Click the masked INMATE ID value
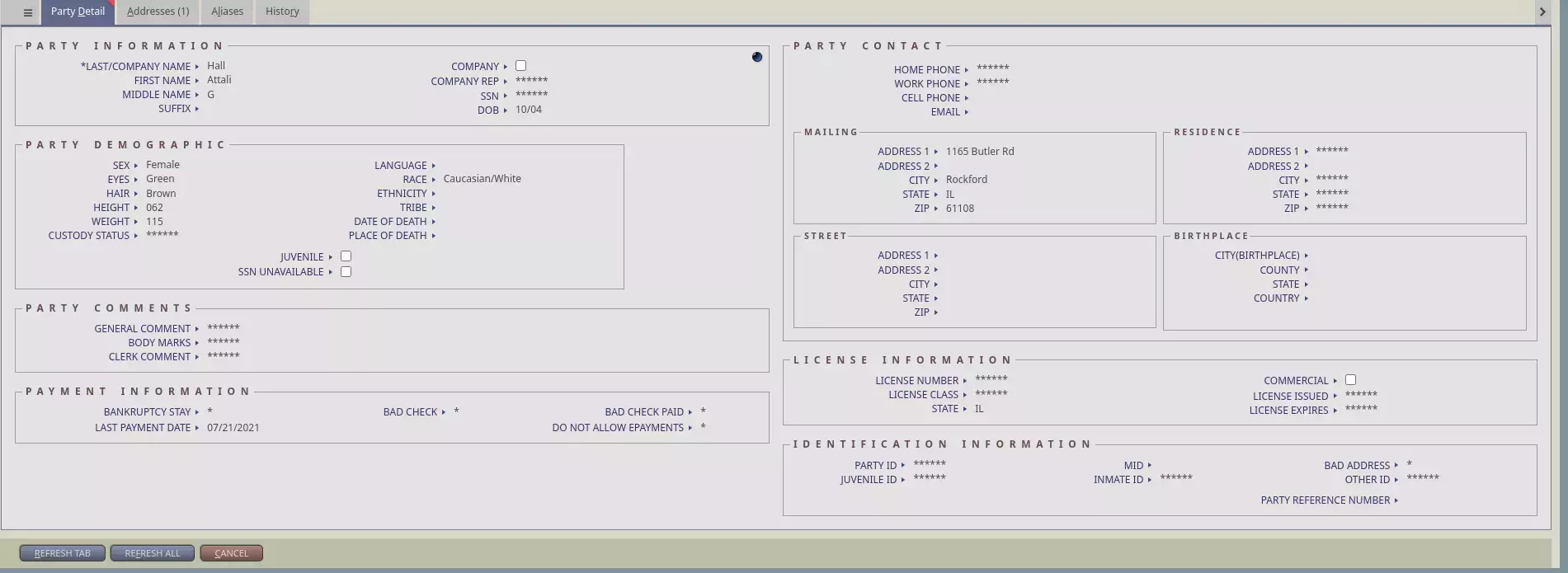The height and width of the screenshot is (573, 1568). 1176,479
